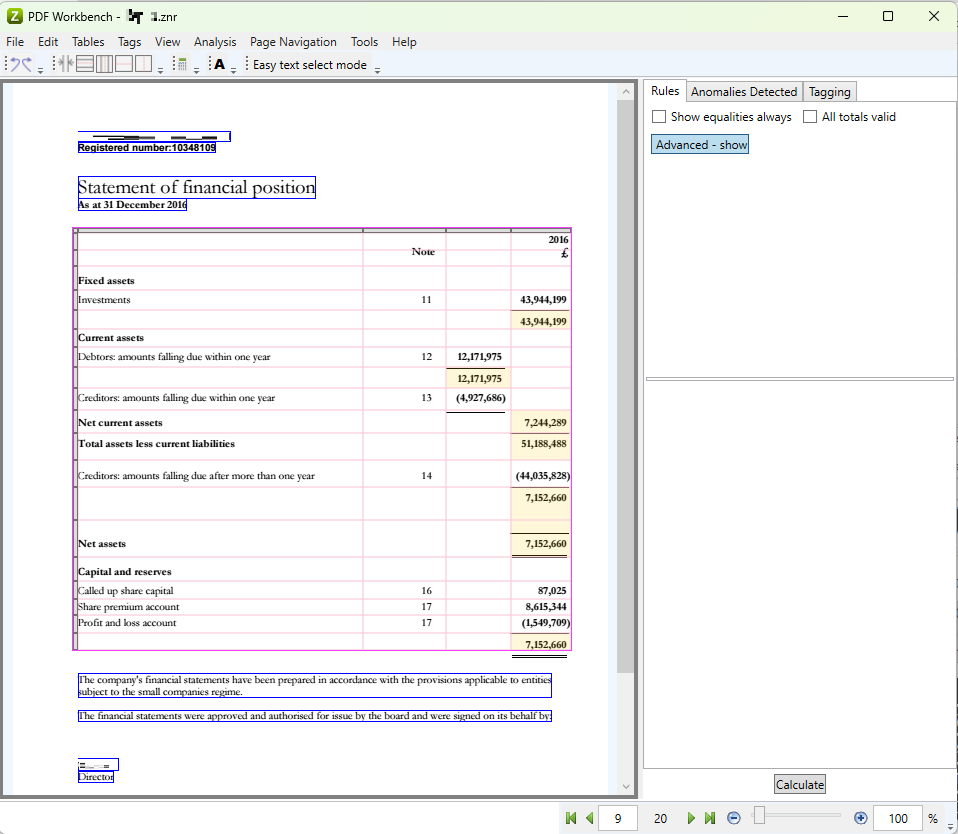Toggle the 'Advanced - show' button

coord(701,145)
